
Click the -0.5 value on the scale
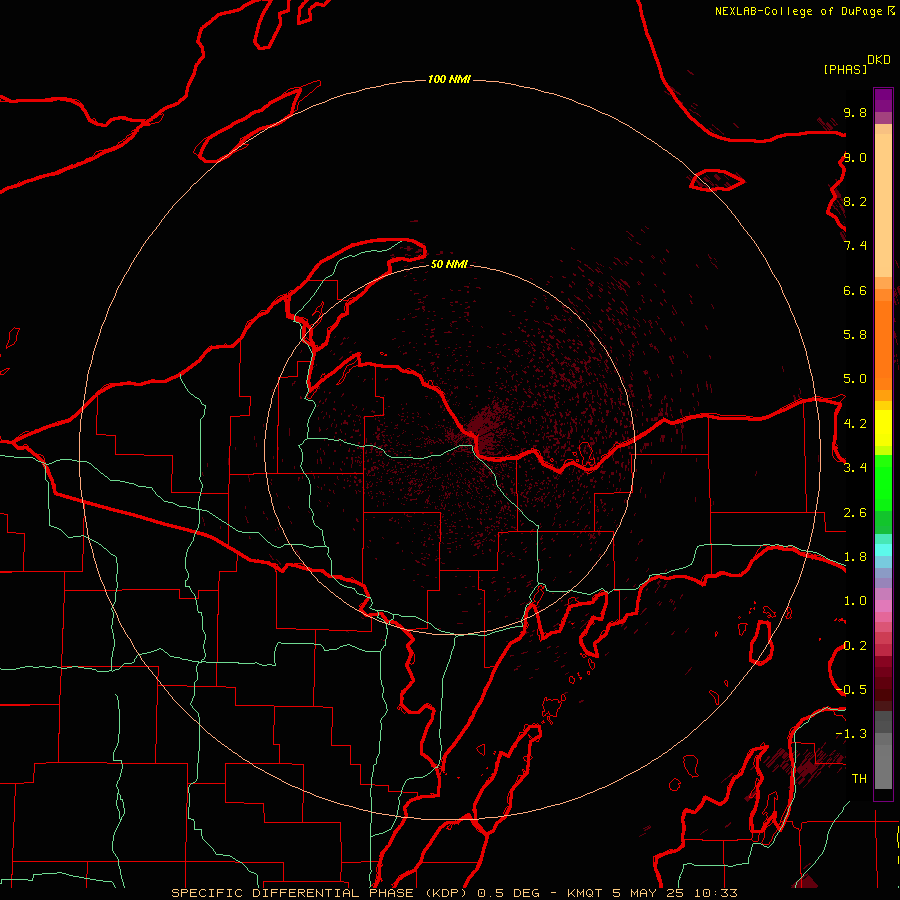tap(851, 690)
